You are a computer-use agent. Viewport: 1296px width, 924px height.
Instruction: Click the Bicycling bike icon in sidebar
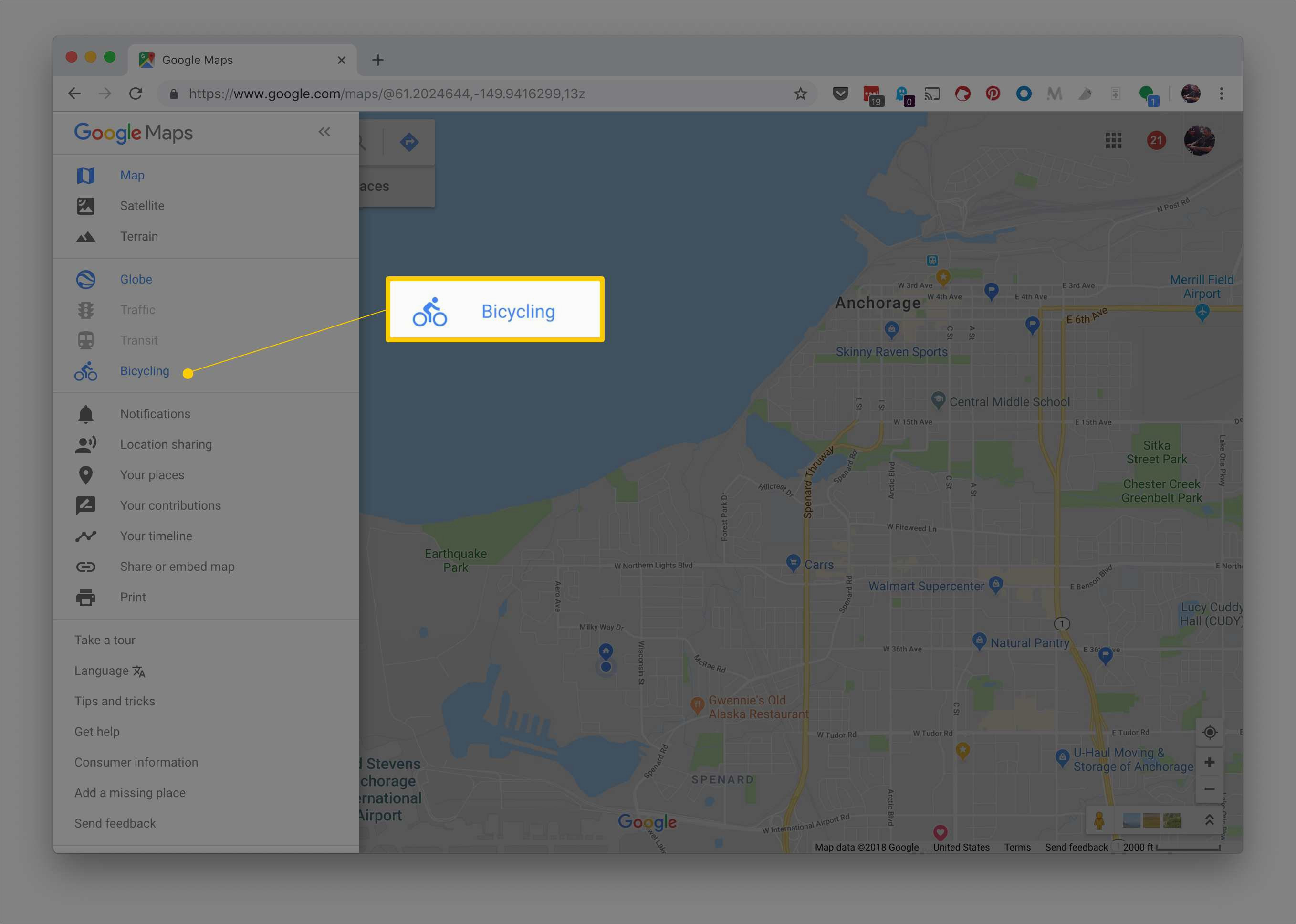coord(86,371)
